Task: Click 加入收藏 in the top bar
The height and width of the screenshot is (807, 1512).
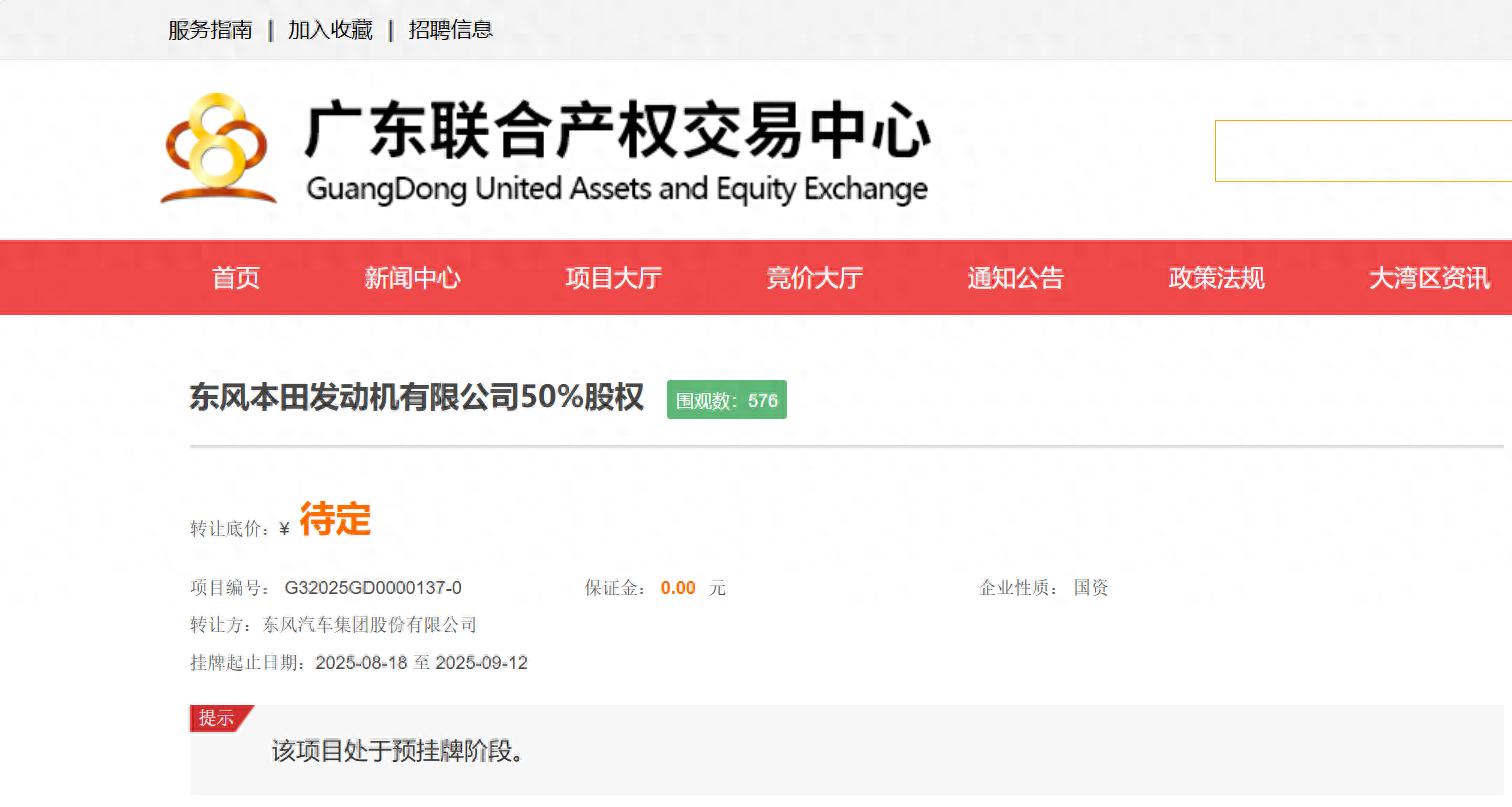Action: point(330,30)
